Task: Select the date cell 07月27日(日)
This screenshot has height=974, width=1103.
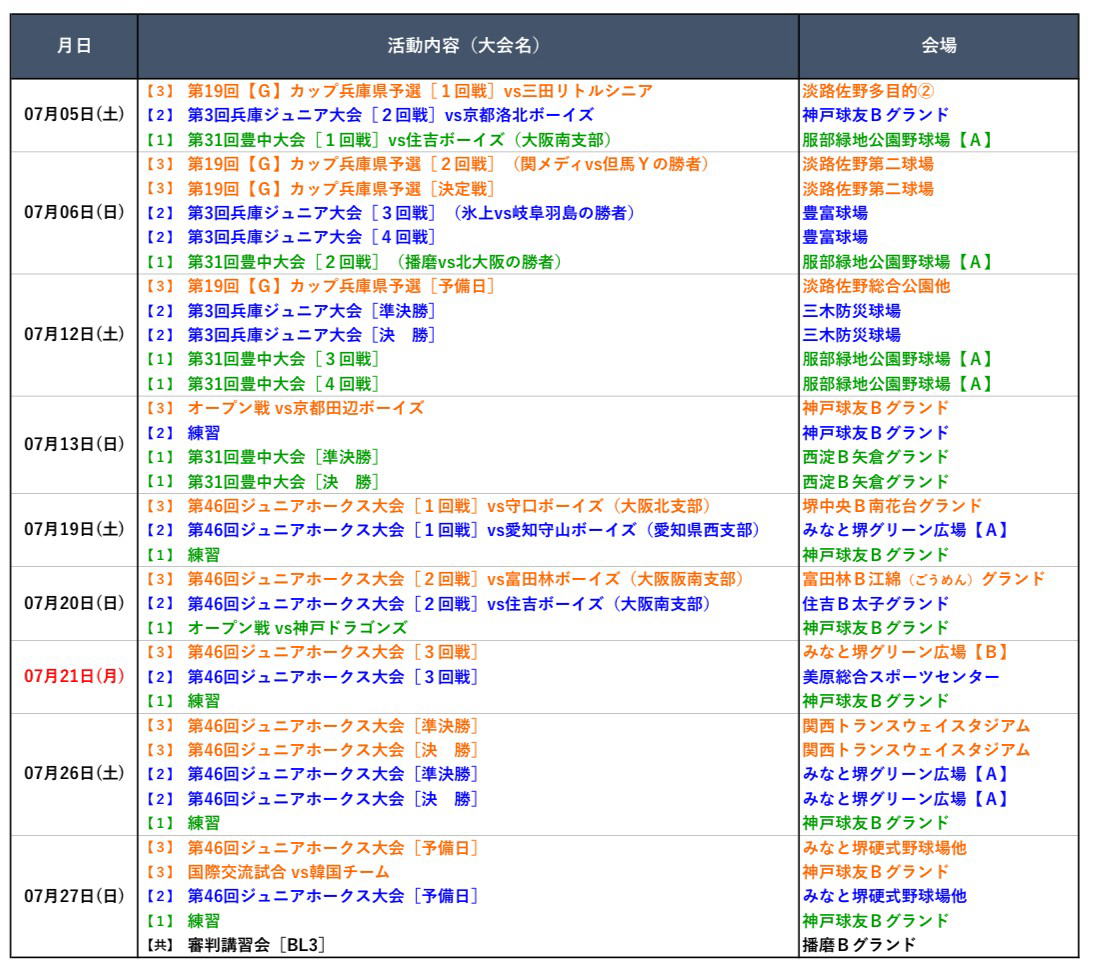Action: point(74,896)
